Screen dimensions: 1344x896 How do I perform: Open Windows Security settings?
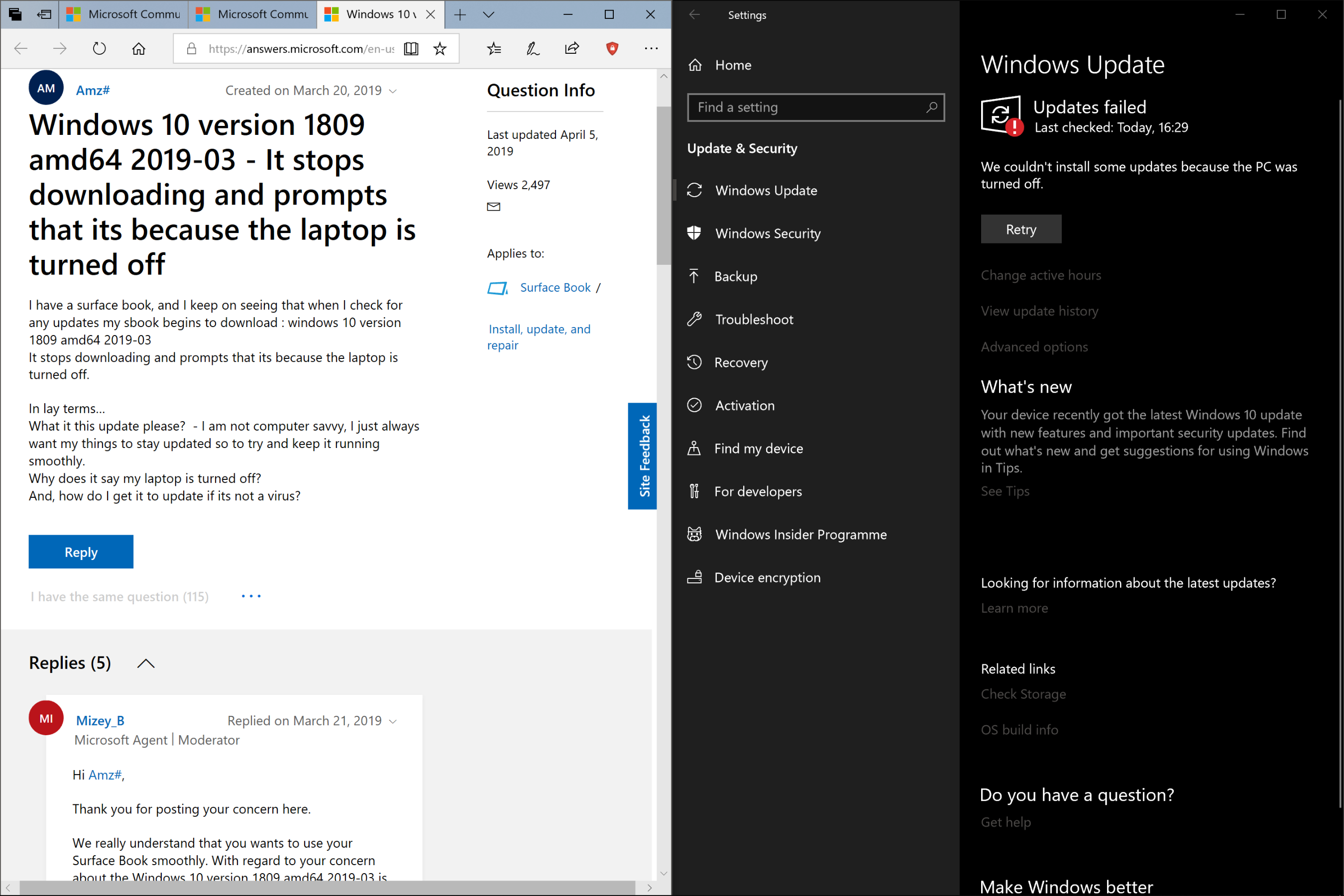point(815,233)
